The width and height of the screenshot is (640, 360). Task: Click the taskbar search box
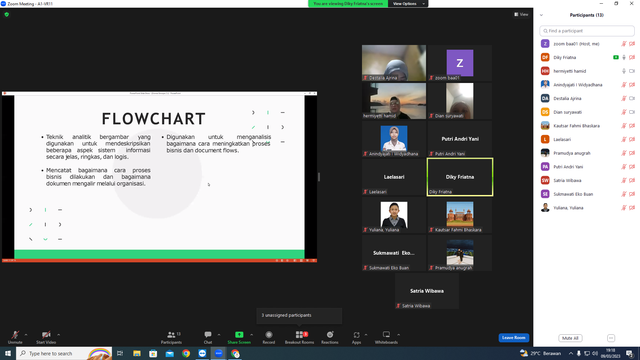coord(64,353)
